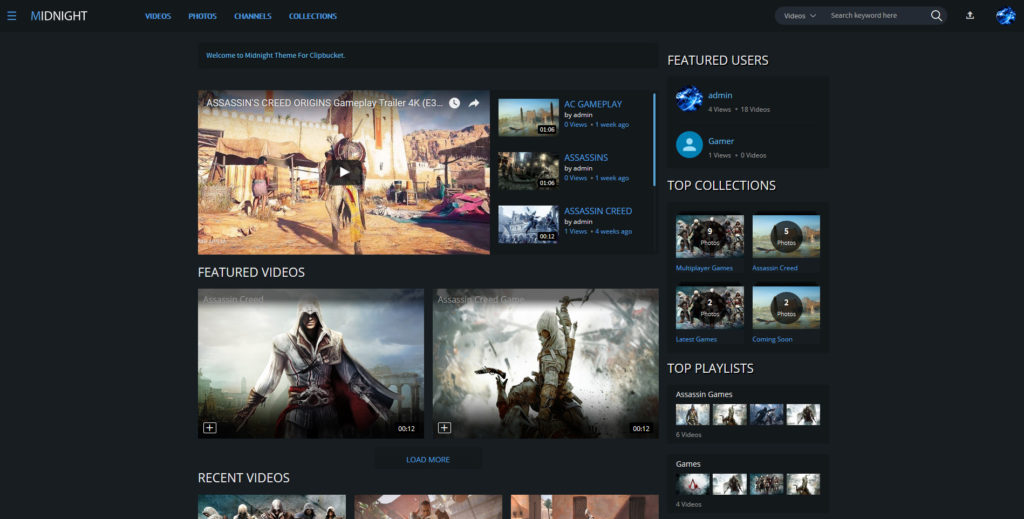
Task: Play the Assassin's Creed Origins trailer
Action: tap(344, 173)
